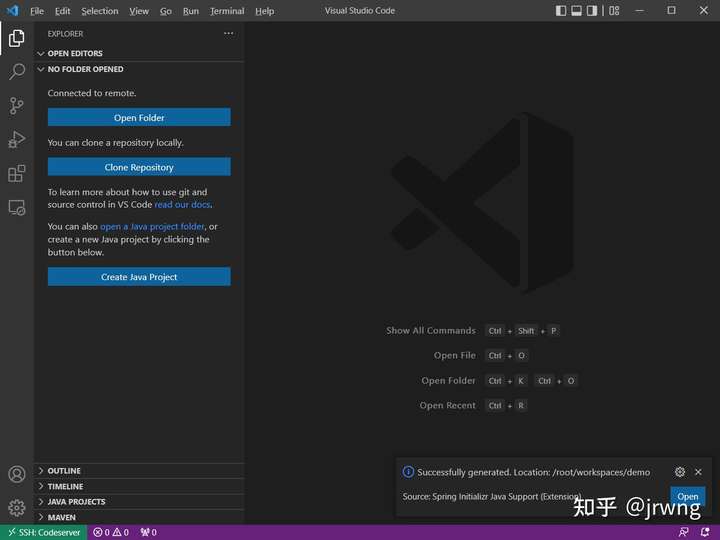
Task: Collapse the Open Editors section
Action: (140, 53)
